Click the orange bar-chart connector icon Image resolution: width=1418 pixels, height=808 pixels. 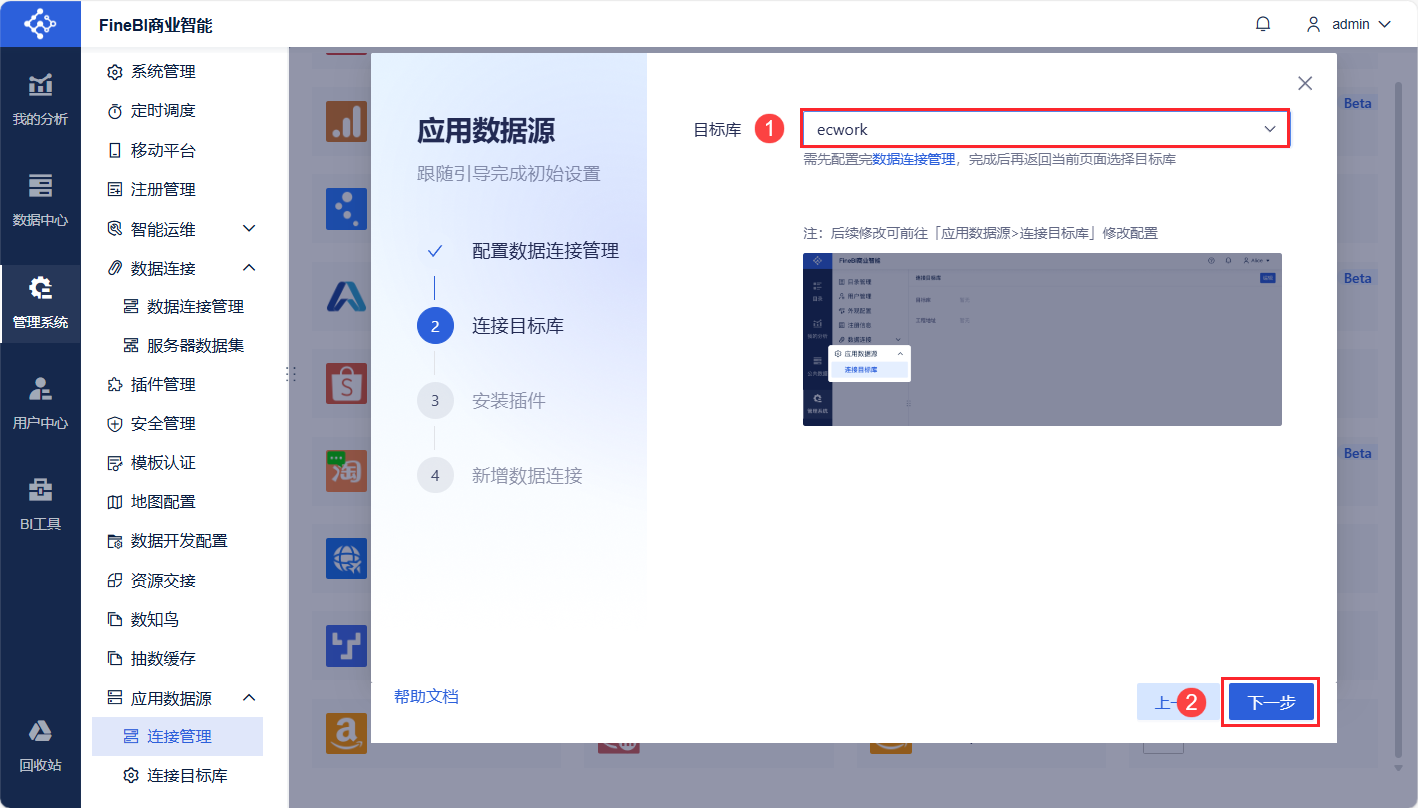coord(347,122)
